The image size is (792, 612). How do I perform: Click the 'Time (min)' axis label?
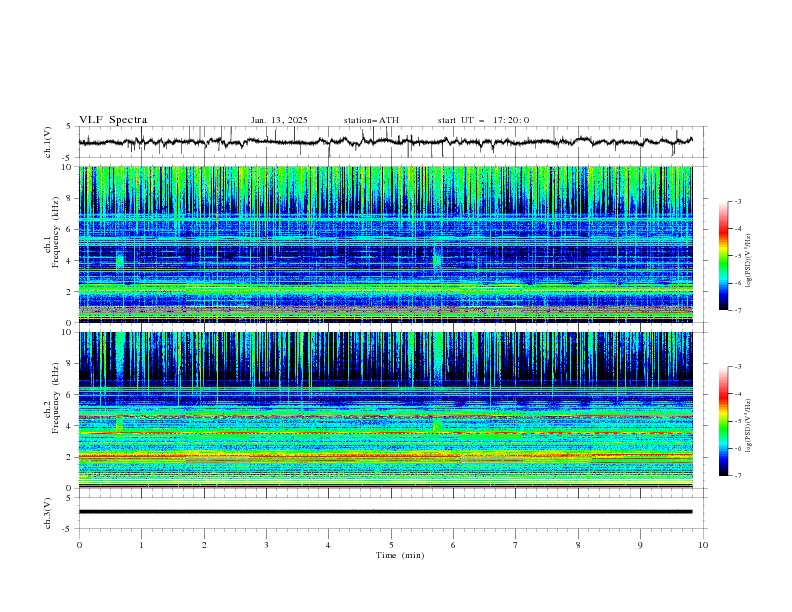click(x=400, y=555)
